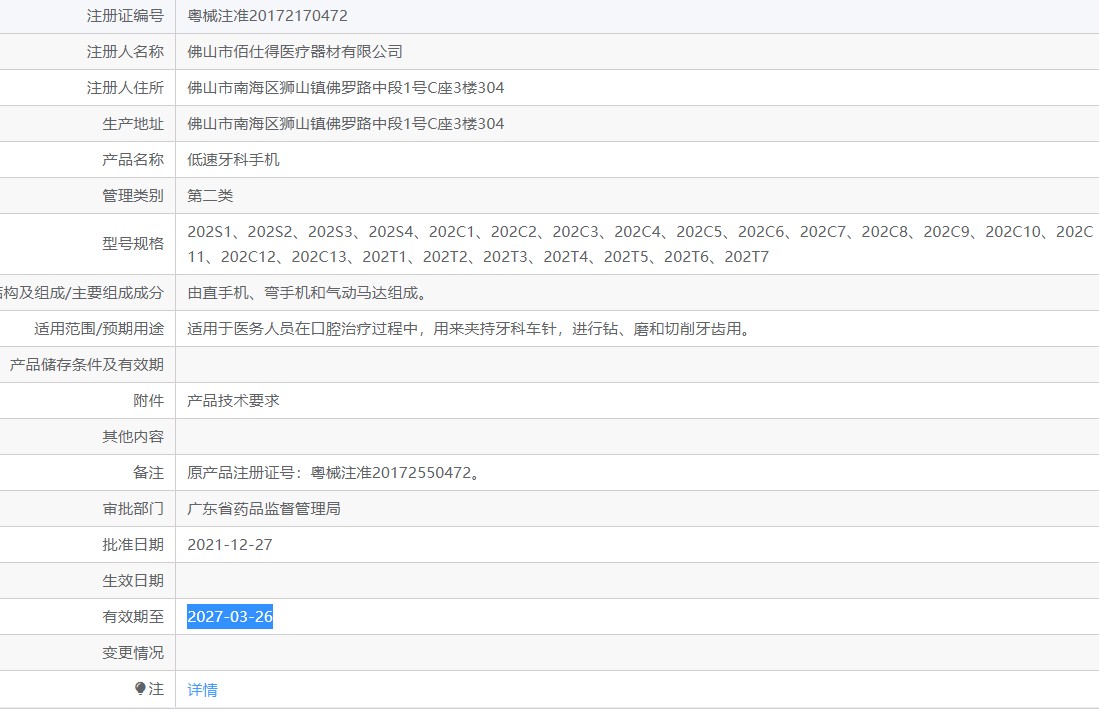Click approval department 广东省药品监督管理局
This screenshot has height=718, width=1099.
264,508
